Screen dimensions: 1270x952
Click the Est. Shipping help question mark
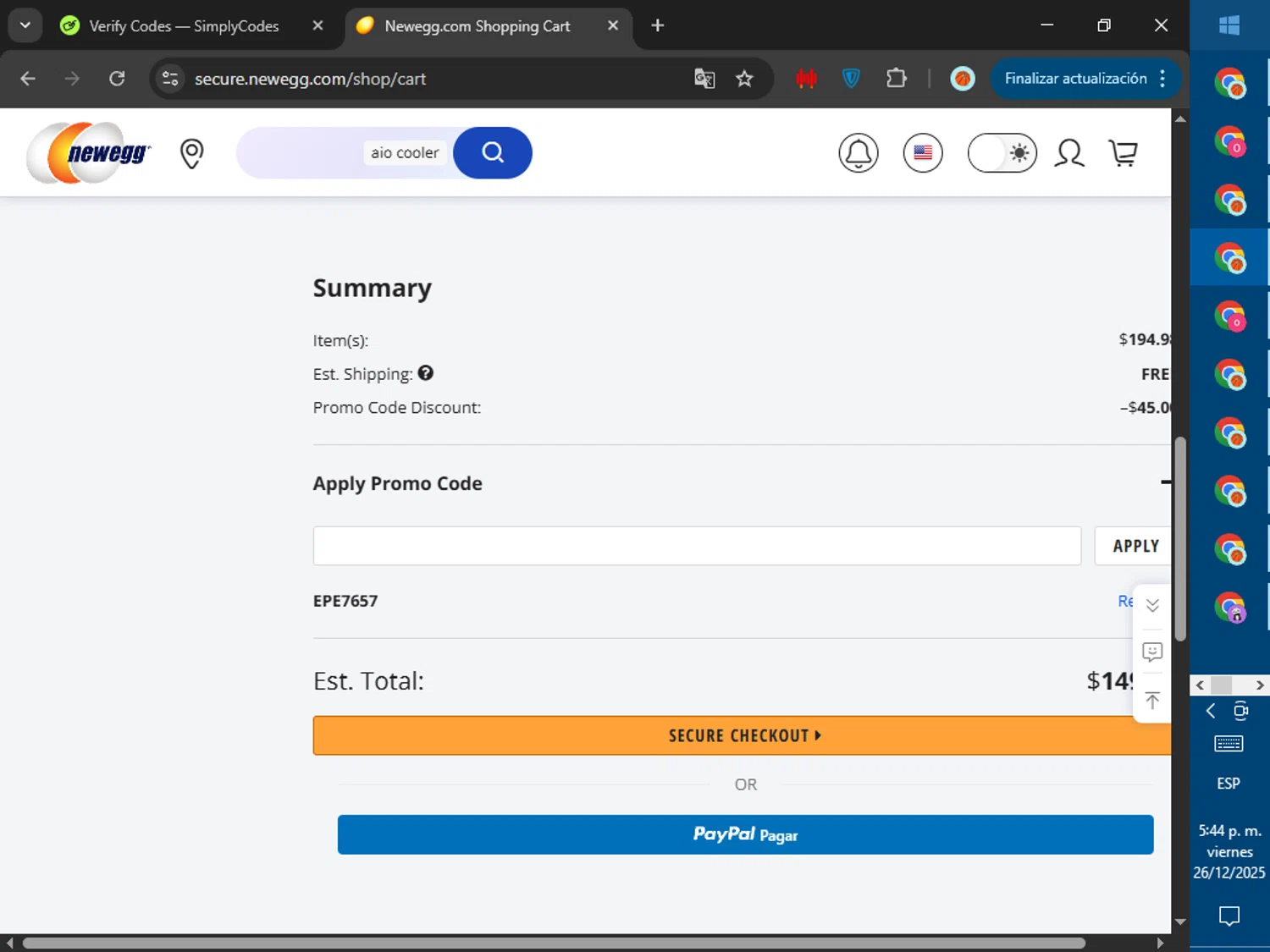[x=426, y=373]
